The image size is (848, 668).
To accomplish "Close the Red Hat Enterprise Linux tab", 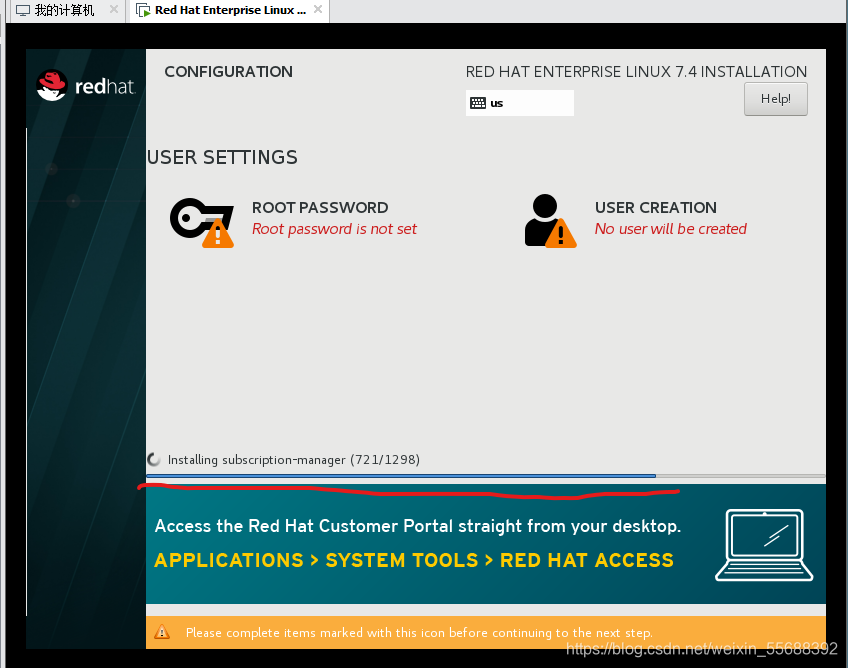I will (318, 9).
